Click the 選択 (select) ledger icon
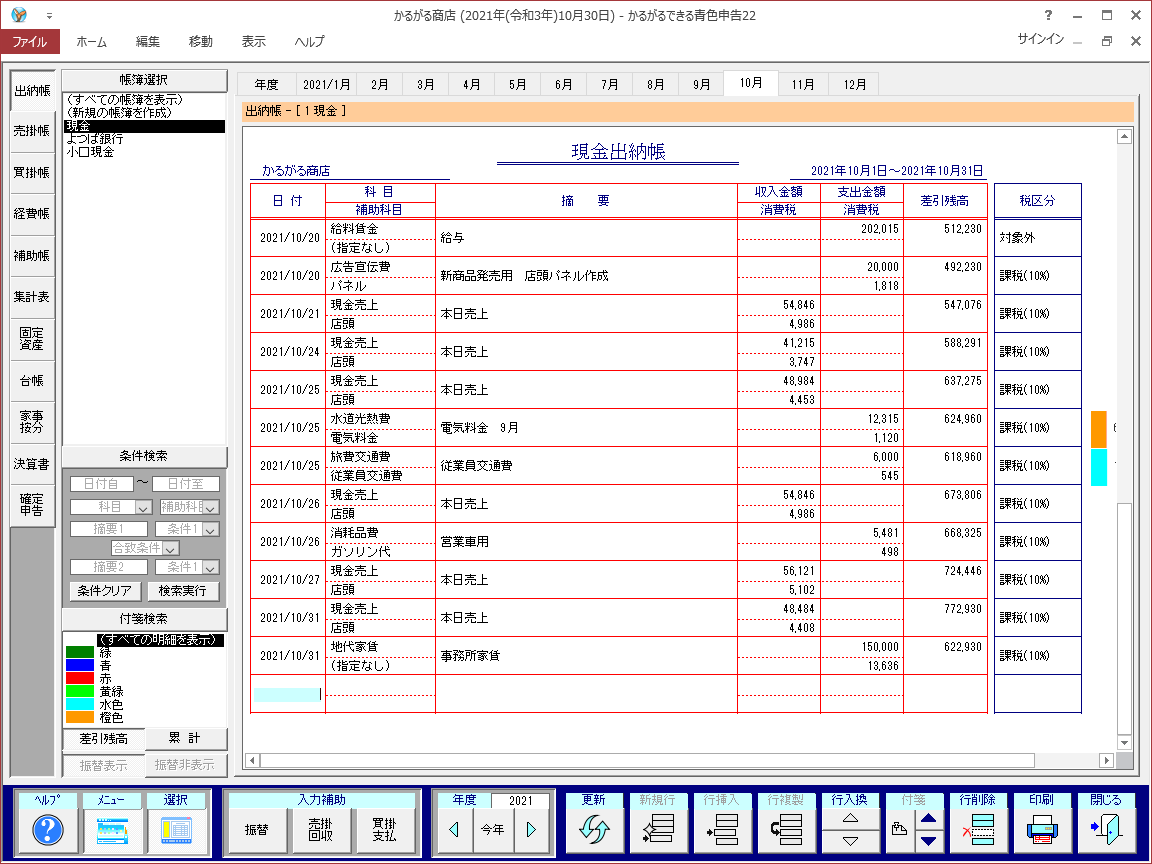This screenshot has height=864, width=1152. [176, 830]
